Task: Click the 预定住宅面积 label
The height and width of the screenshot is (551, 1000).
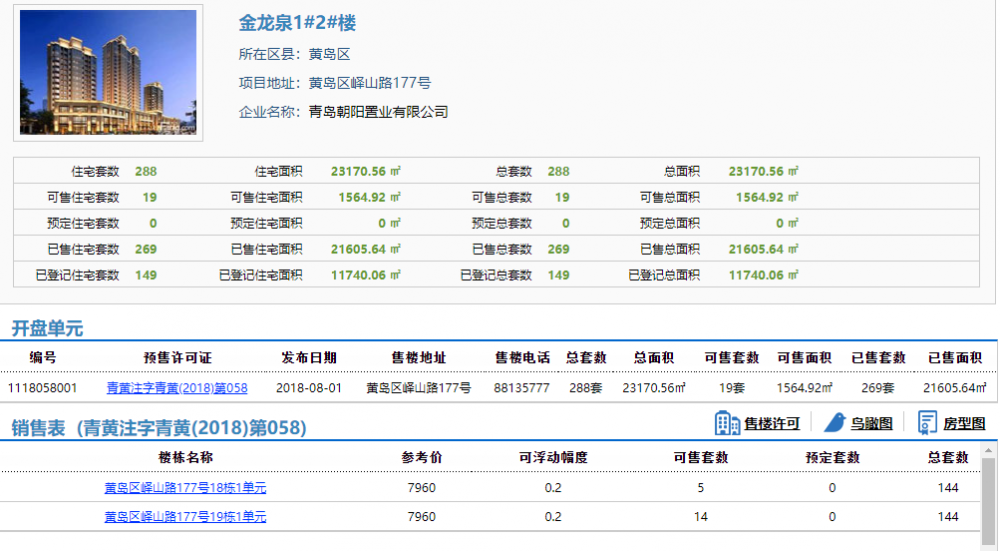Action: tap(267, 224)
